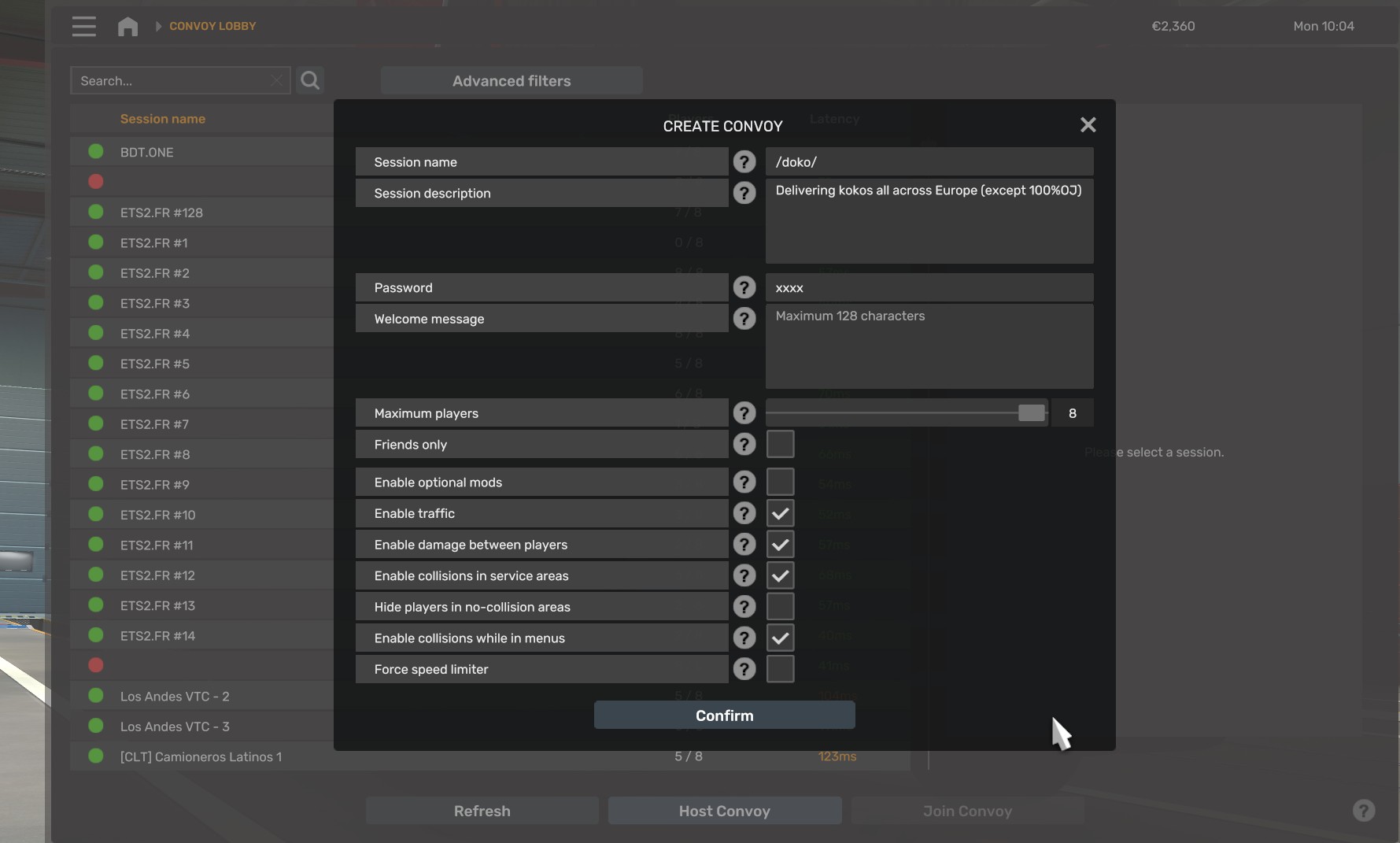This screenshot has height=843, width=1400.
Task: Click the status dot for Los Andes VTC - 2
Action: pyautogui.click(x=96, y=695)
